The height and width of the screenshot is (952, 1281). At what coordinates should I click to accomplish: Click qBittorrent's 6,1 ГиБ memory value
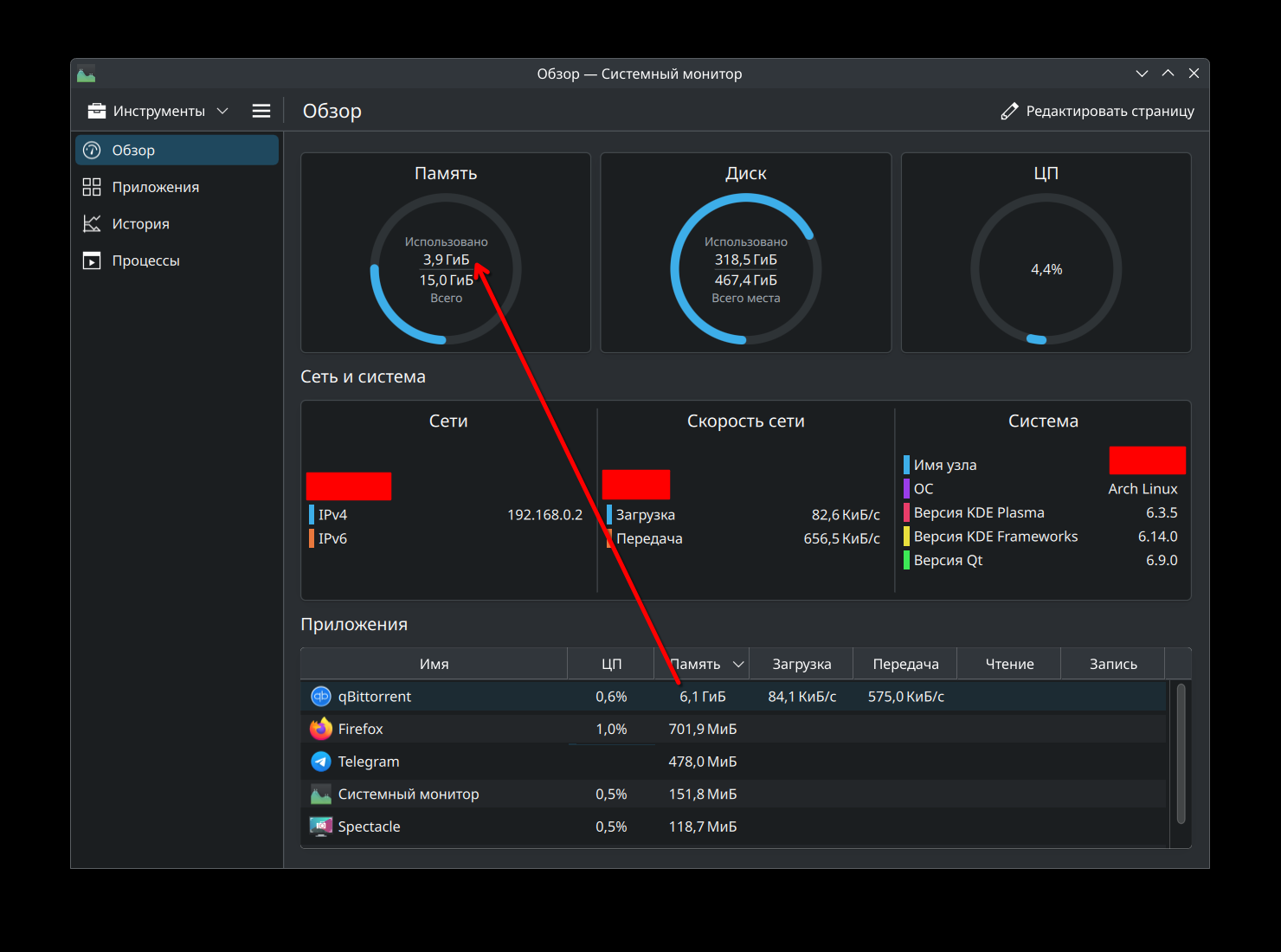pos(703,697)
